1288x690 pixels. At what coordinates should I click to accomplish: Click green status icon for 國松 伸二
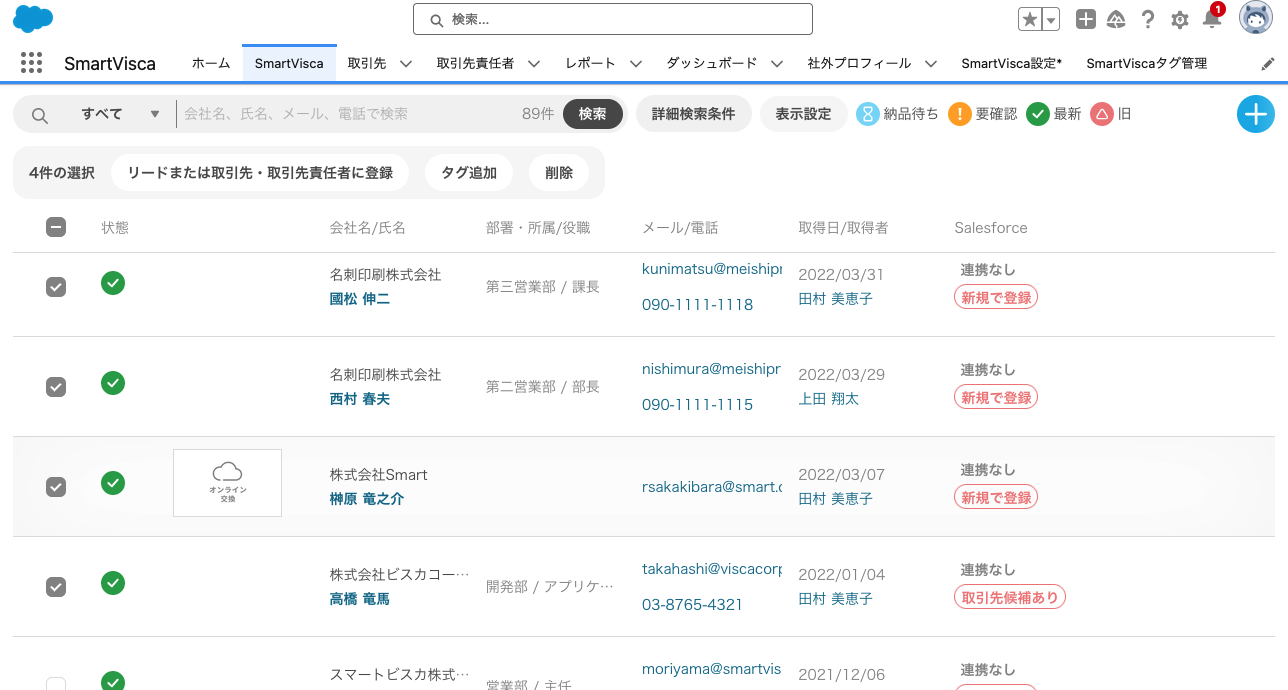pos(113,283)
